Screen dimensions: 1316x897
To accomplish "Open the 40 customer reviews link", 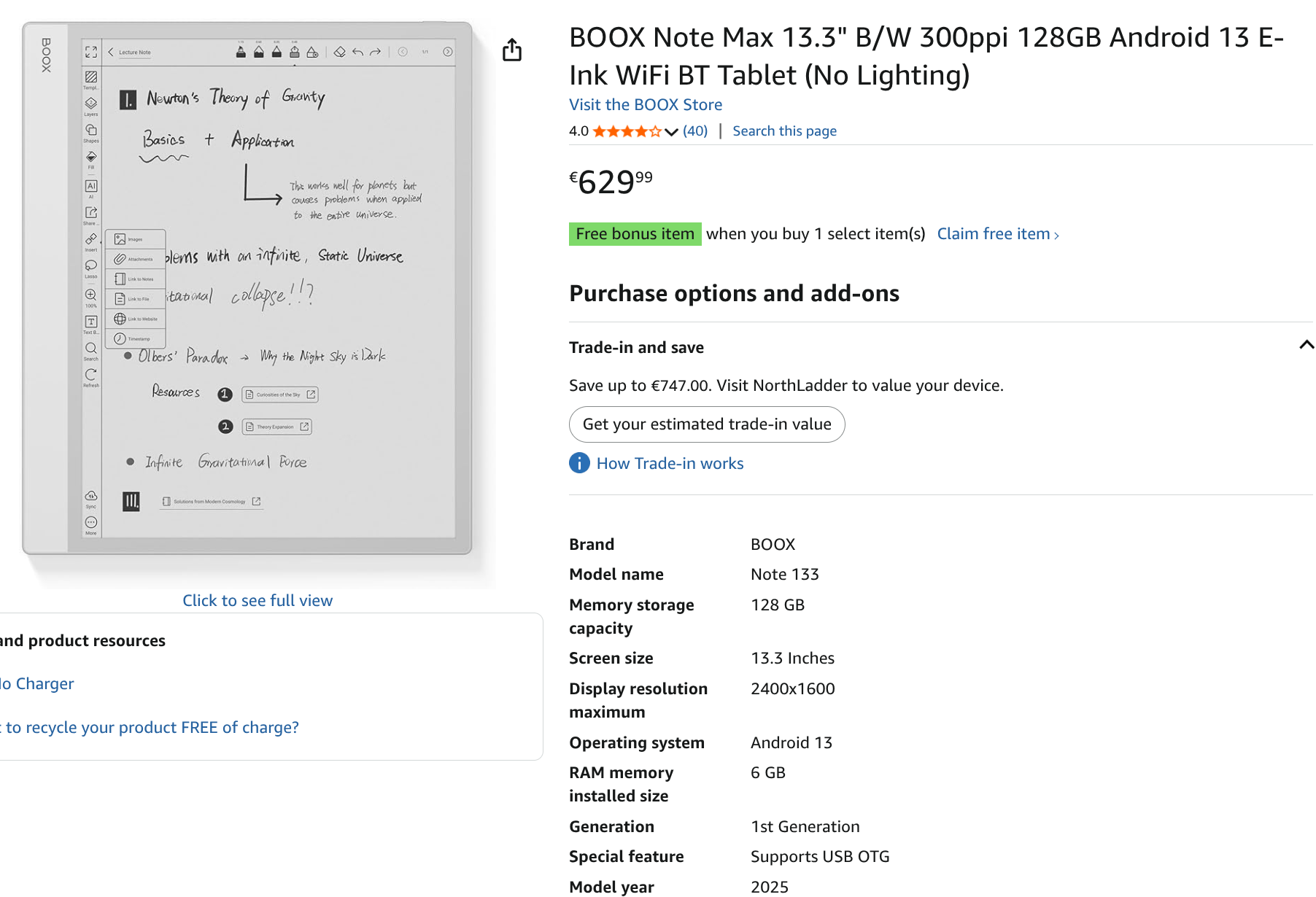I will (x=695, y=131).
